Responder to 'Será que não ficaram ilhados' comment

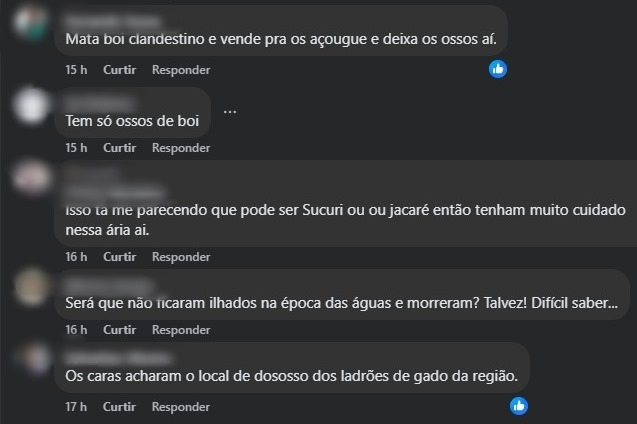pos(181,330)
